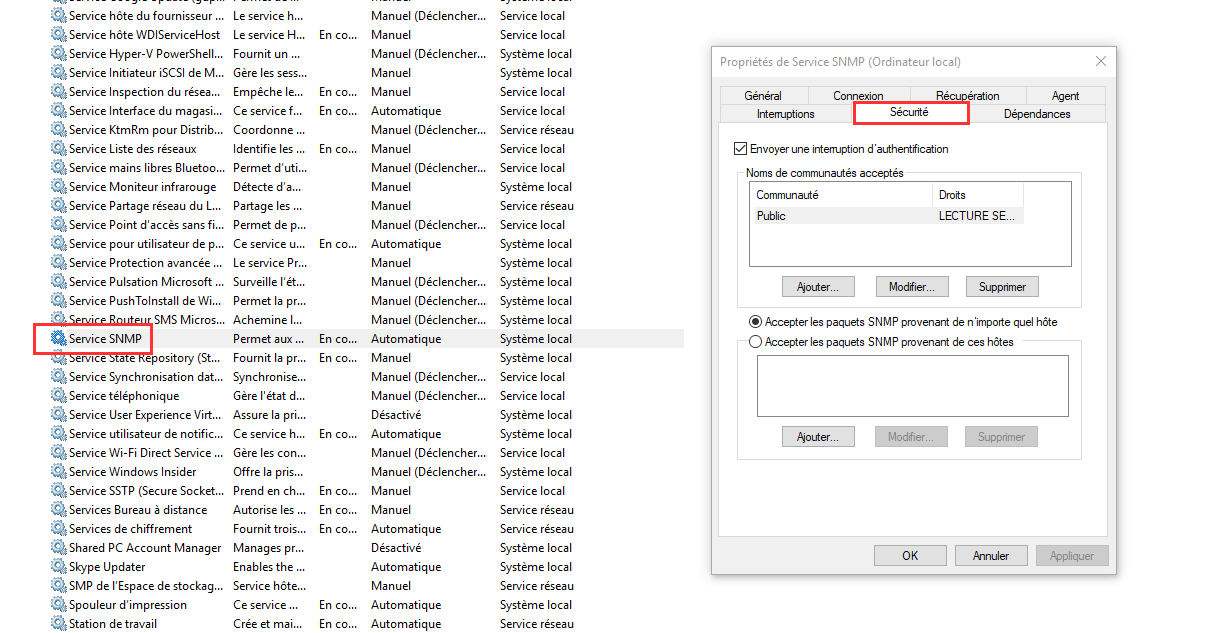Select accept SNMP packets from any host
Viewport: 1211px width, 633px height.
point(756,322)
